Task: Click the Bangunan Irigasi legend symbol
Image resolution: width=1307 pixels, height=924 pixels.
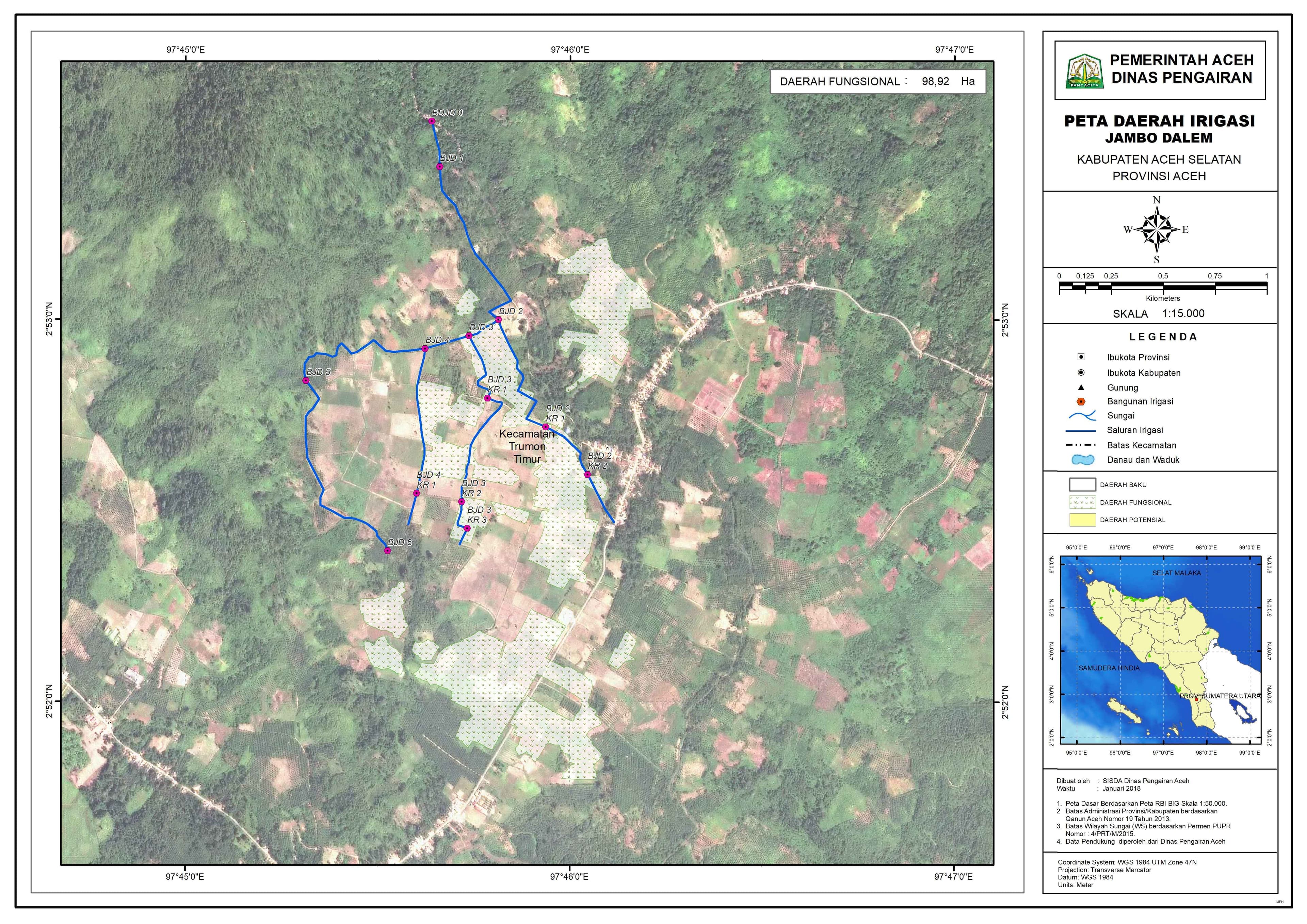Action: point(1081,402)
